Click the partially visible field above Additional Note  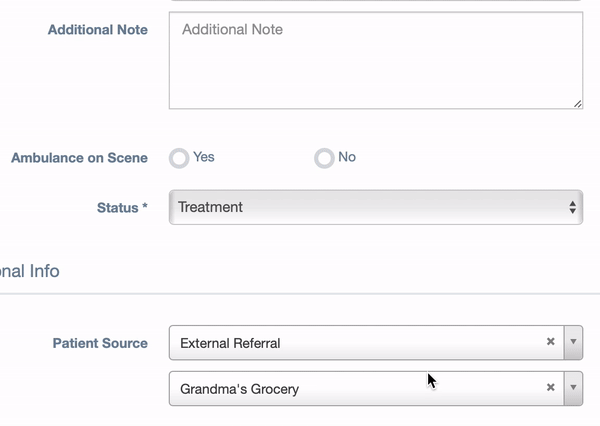(376, 0)
